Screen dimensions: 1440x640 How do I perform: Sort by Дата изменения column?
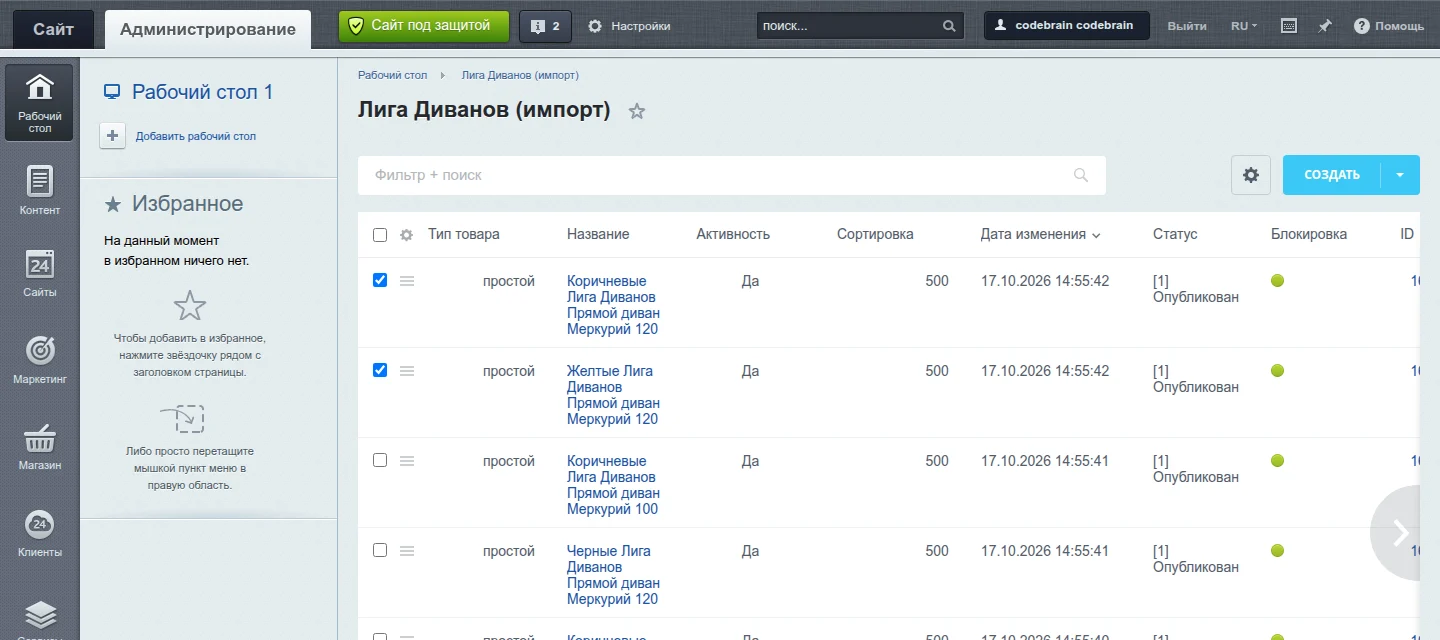[x=1040, y=234]
